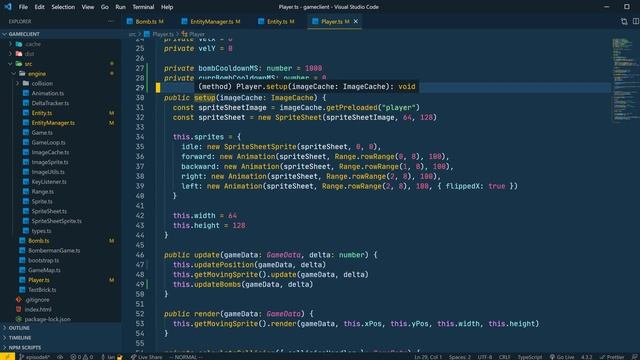
Task: Open the View menu
Action: pos(88,7)
